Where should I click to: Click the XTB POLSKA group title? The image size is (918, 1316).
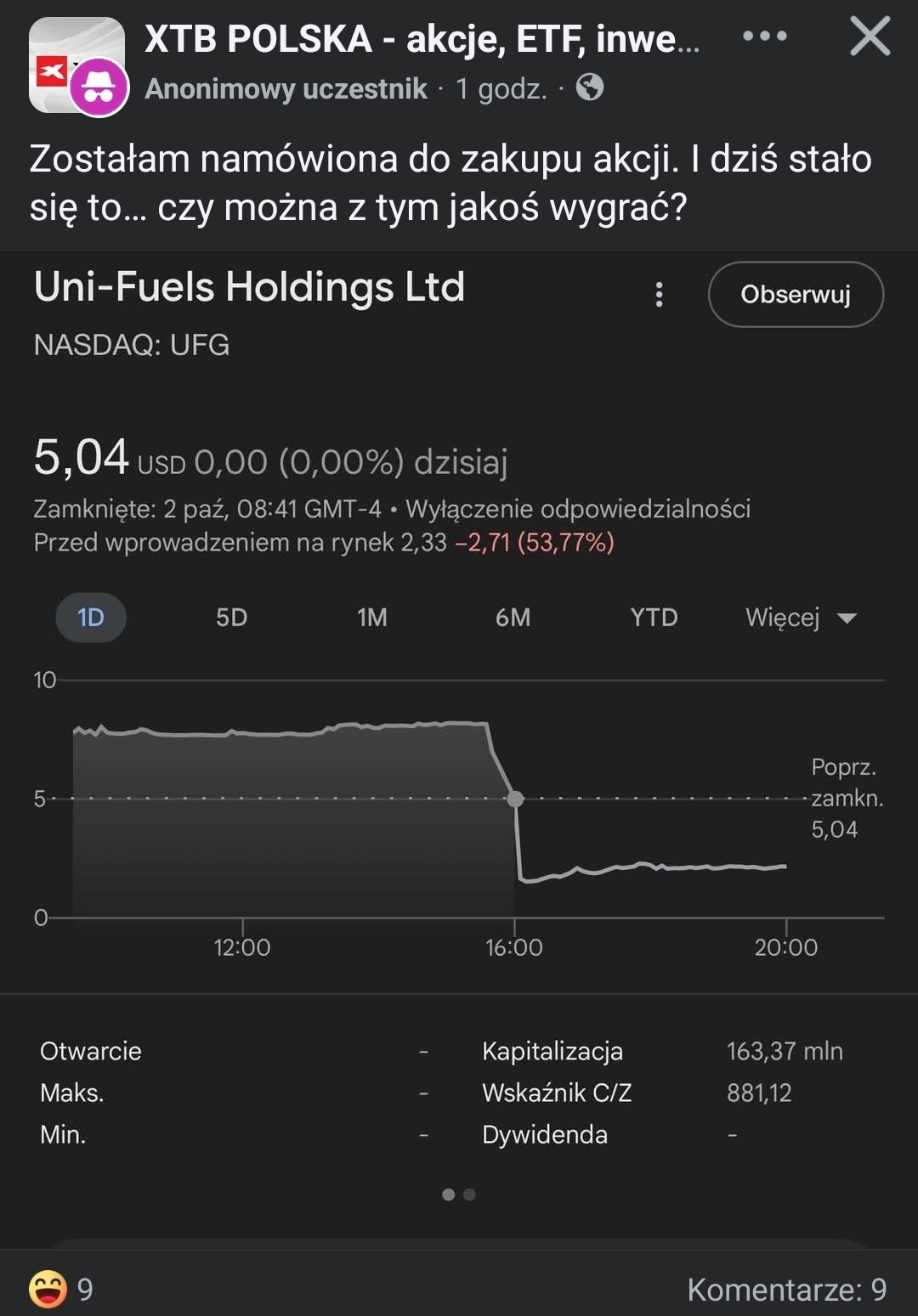tap(422, 39)
